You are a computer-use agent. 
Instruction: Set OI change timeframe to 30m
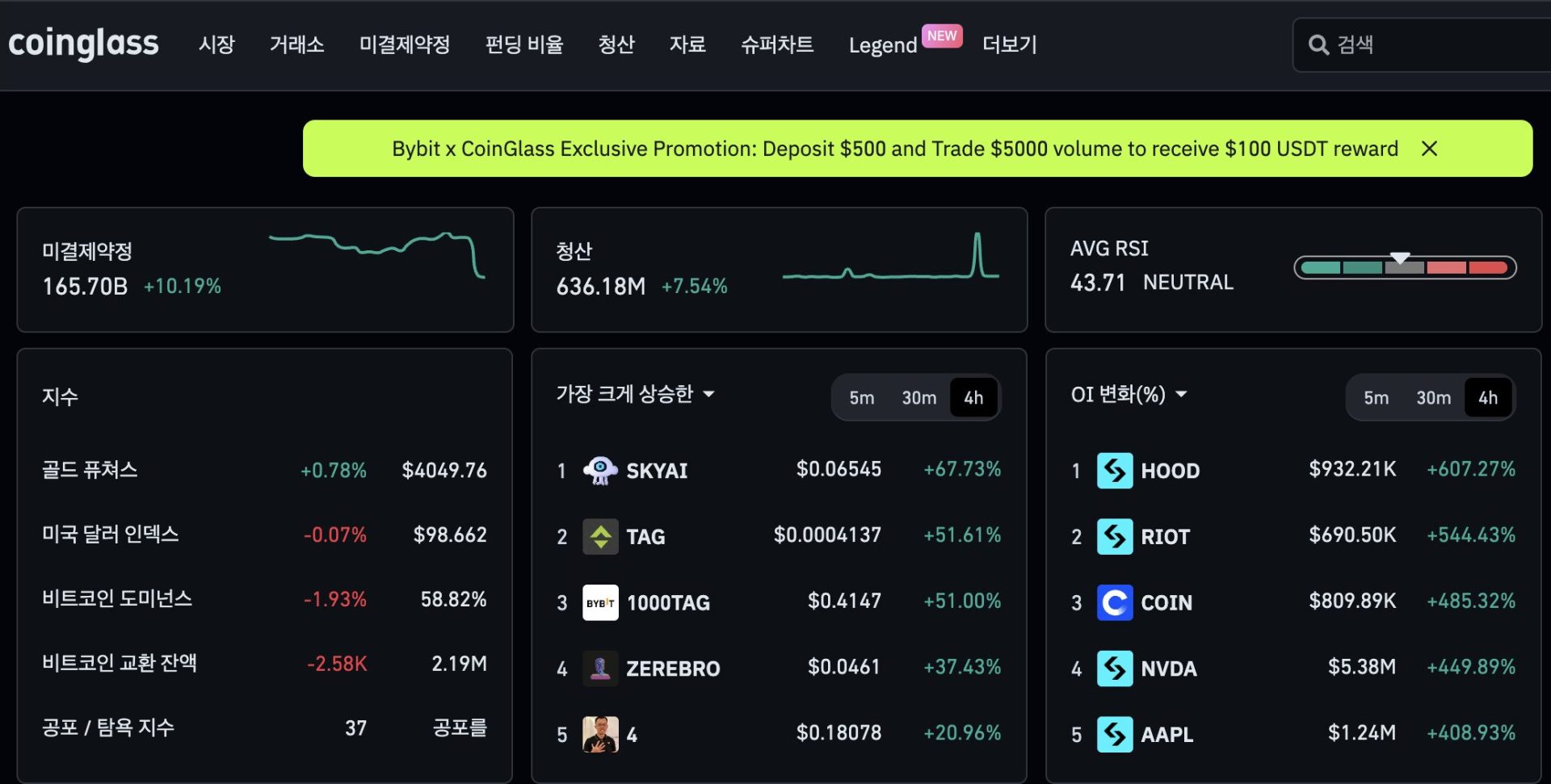tap(1433, 398)
